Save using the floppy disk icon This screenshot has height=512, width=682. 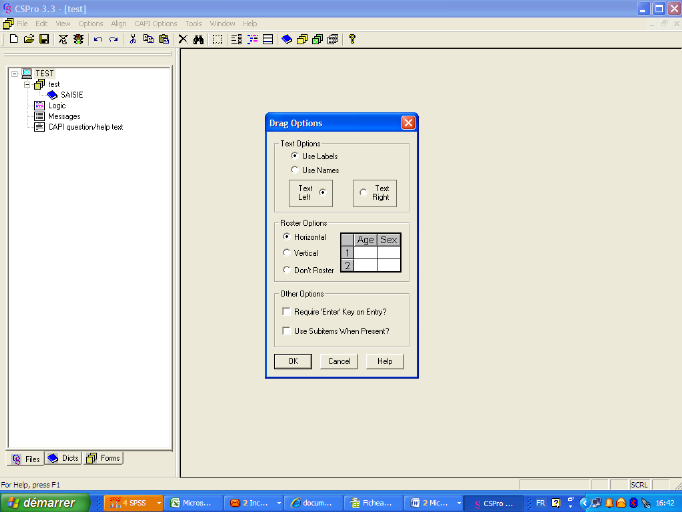pos(44,39)
